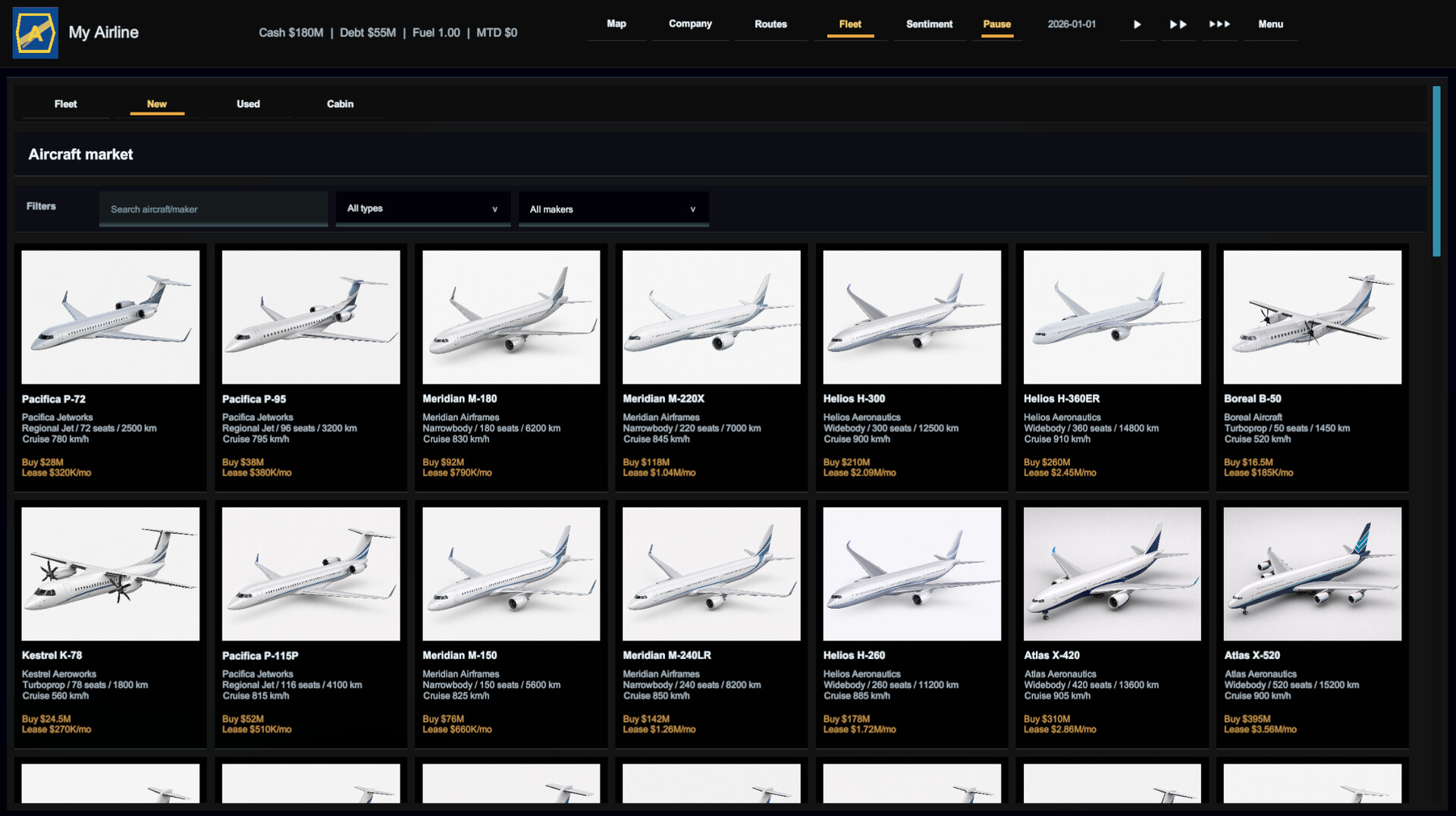Screen dimensions: 1456x816
Task: Click Lease $185K/mo for Boreal B-50
Action: click(x=1259, y=472)
